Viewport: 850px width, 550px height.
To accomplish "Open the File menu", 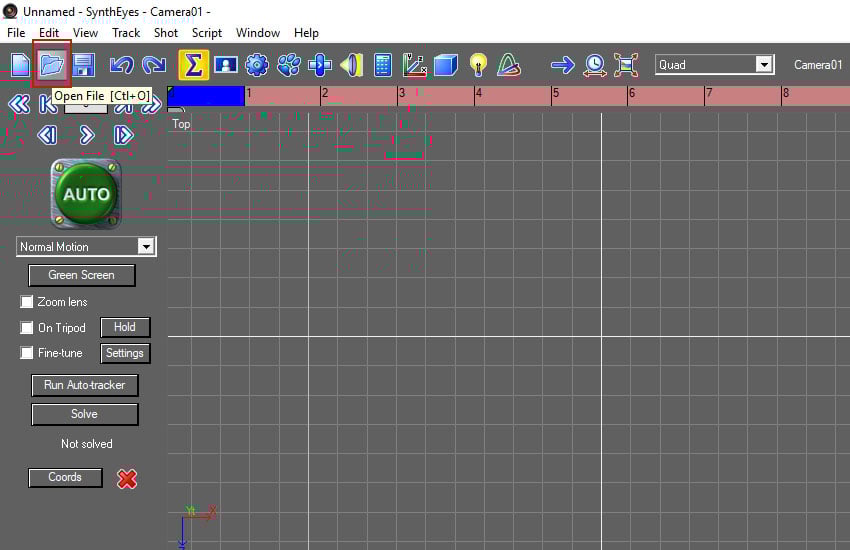I will 16,33.
